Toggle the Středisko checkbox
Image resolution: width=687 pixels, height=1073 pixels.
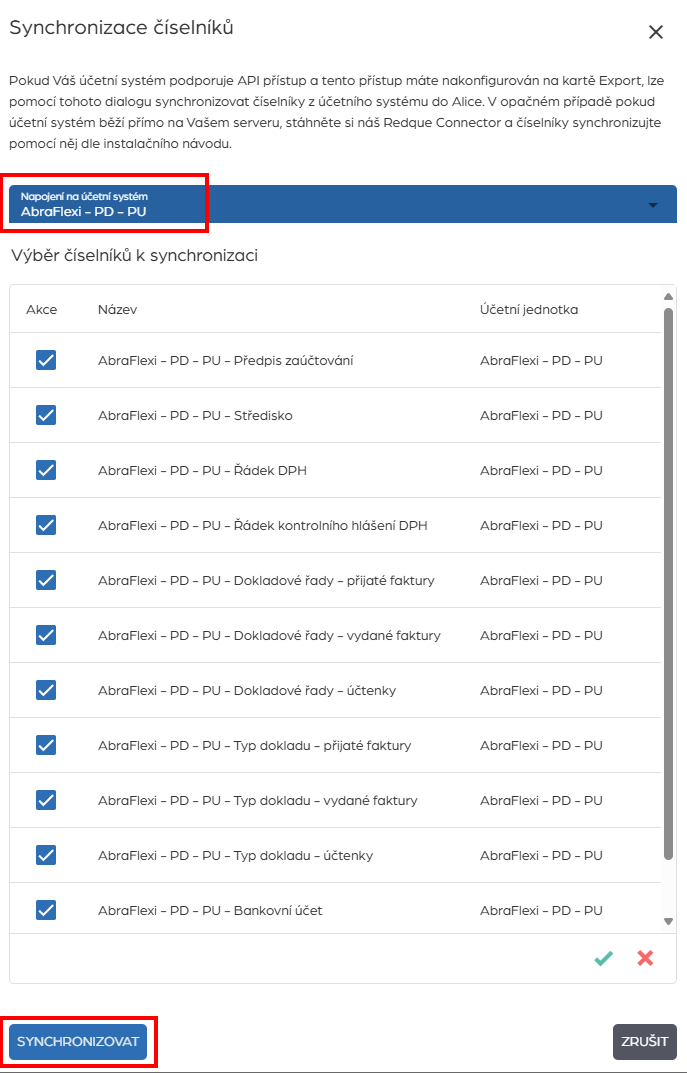46,415
